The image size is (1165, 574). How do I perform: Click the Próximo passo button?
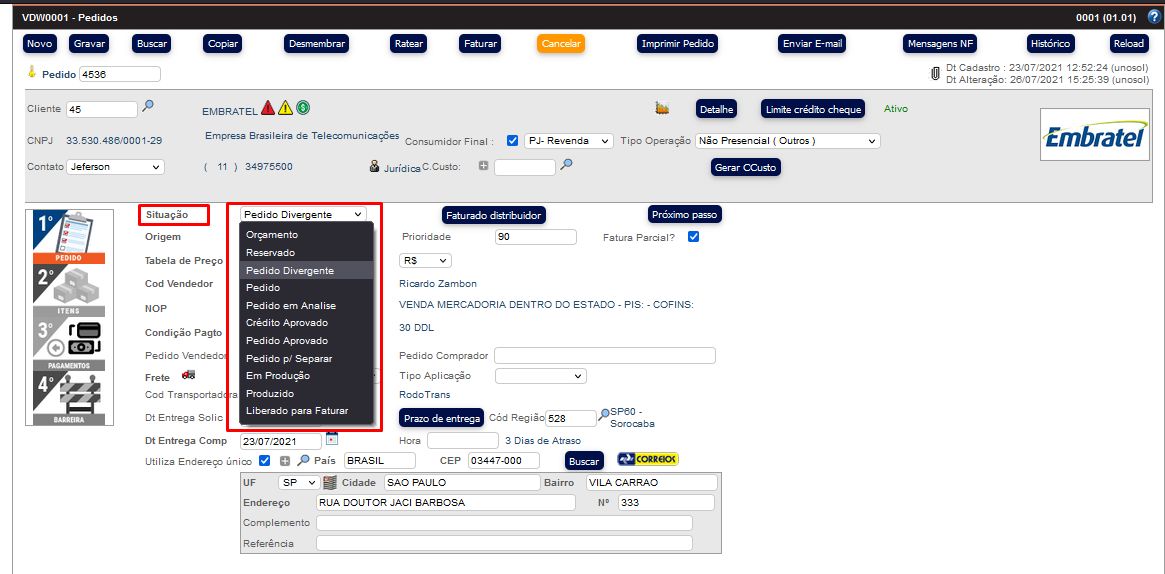click(684, 215)
